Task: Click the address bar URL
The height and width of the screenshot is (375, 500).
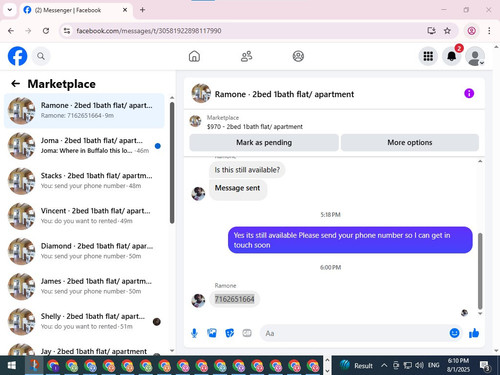Action: [149, 31]
